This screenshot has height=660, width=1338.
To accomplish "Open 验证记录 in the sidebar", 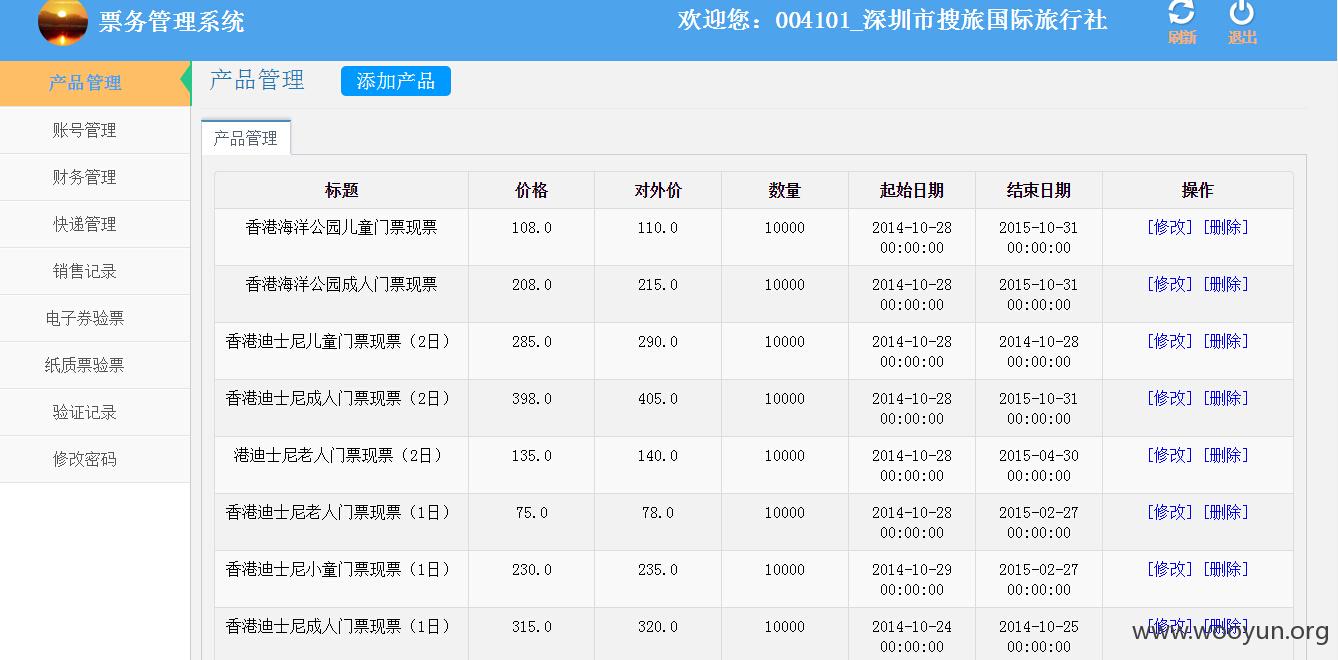I will 95,412.
